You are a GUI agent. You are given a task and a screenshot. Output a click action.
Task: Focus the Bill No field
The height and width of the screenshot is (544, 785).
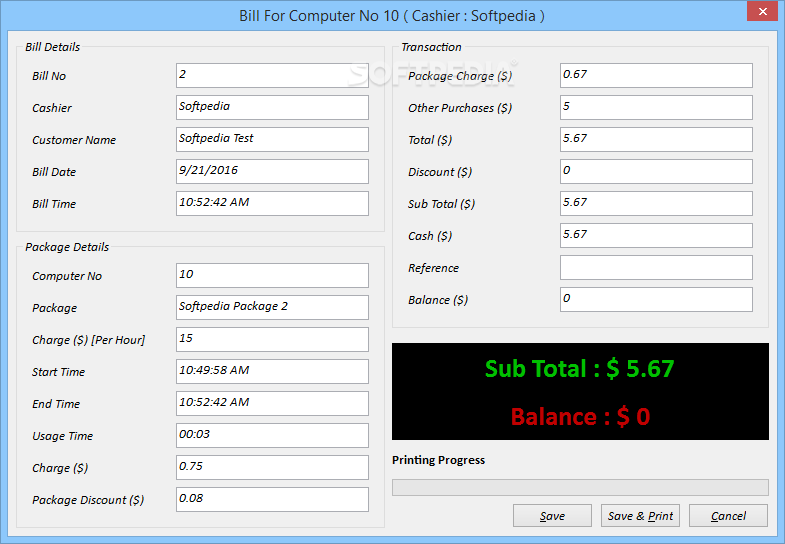[272, 76]
